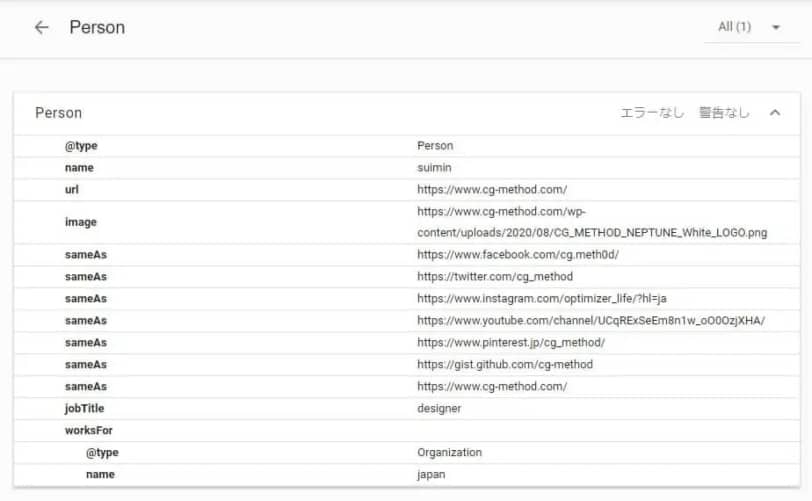Click the image property label
The height and width of the screenshot is (501, 812).
pyautogui.click(x=81, y=222)
